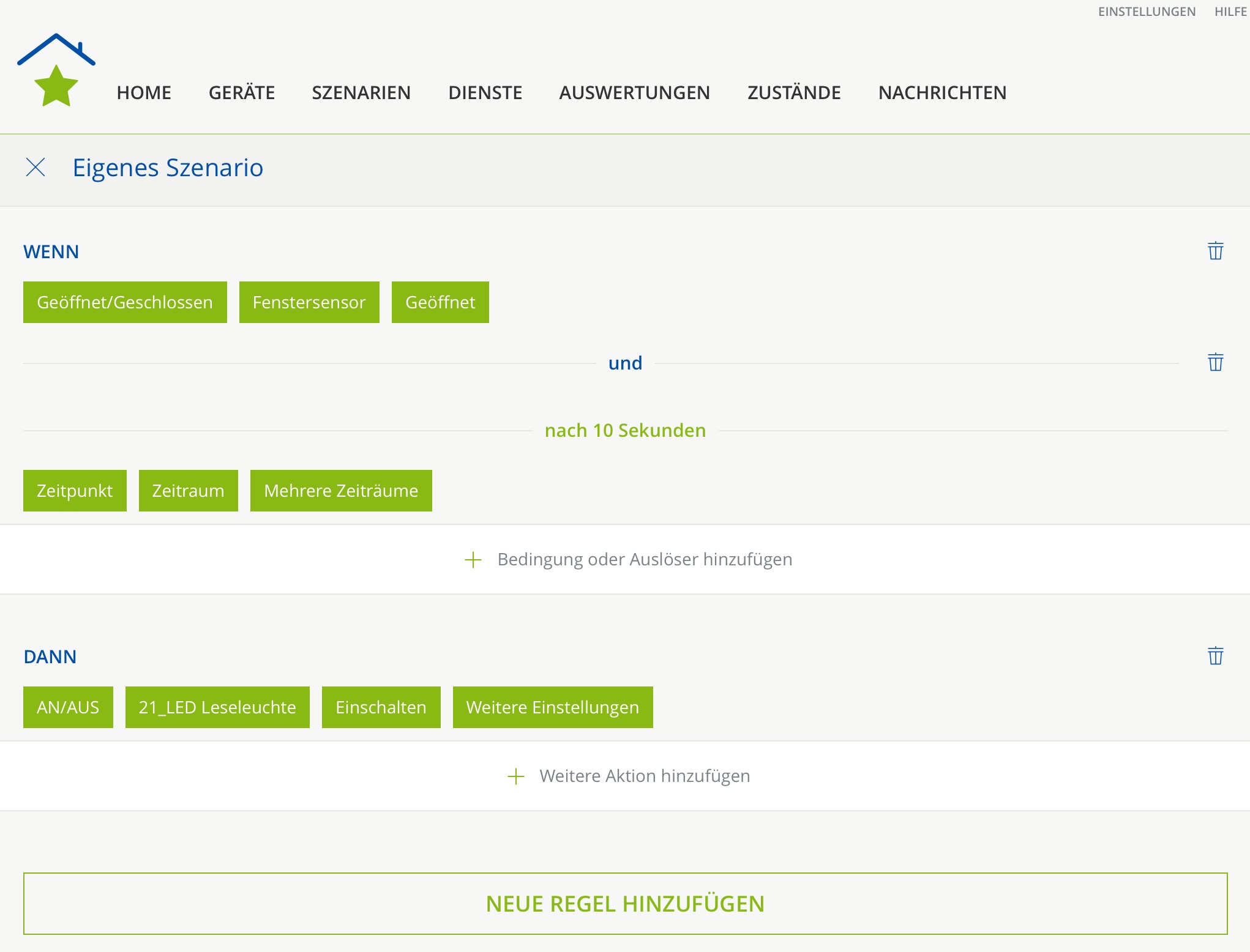The image size is (1250, 952).
Task: Select Zeitpunkt time option
Action: (75, 491)
